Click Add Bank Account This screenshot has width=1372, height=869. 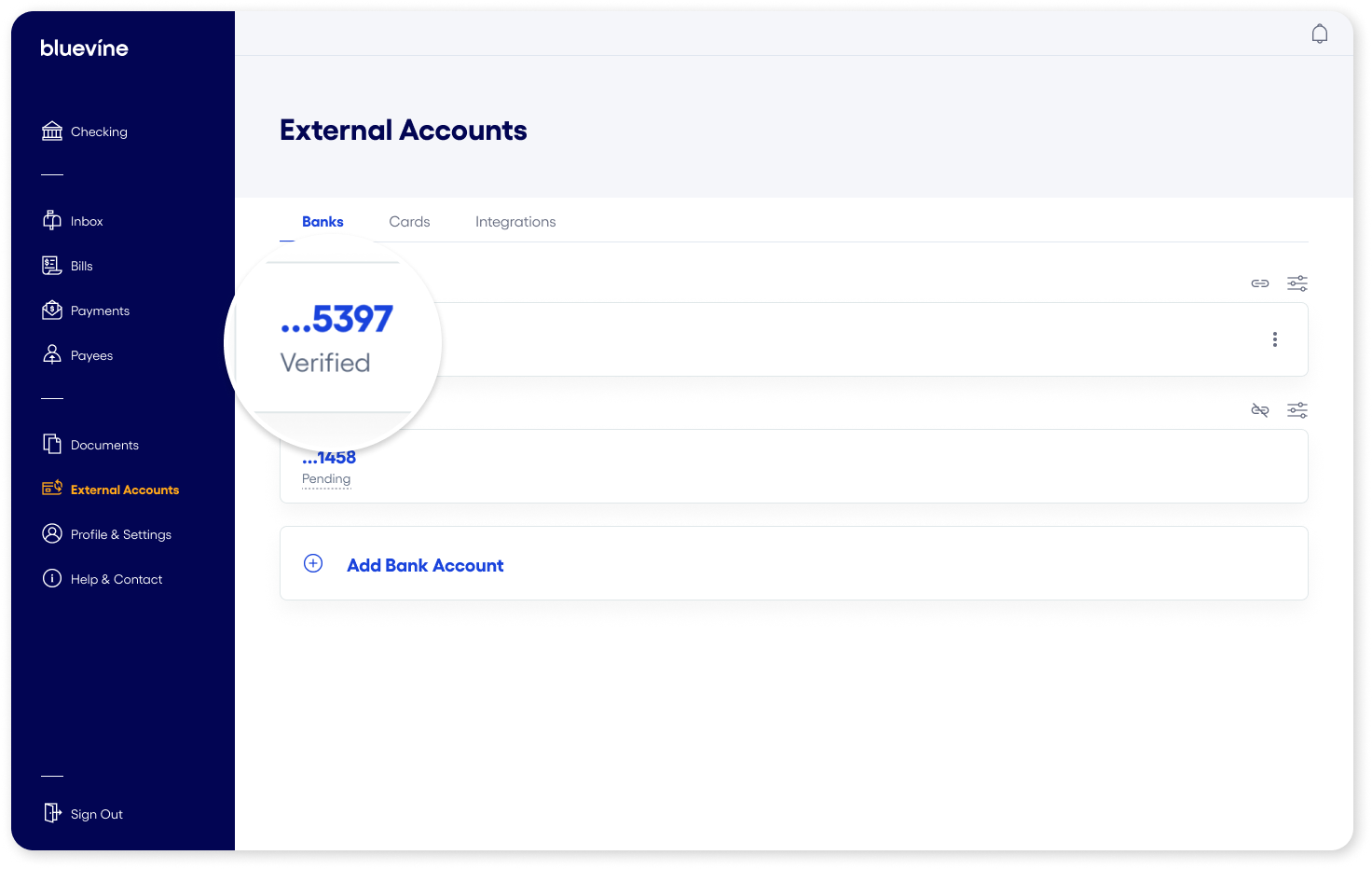425,564
